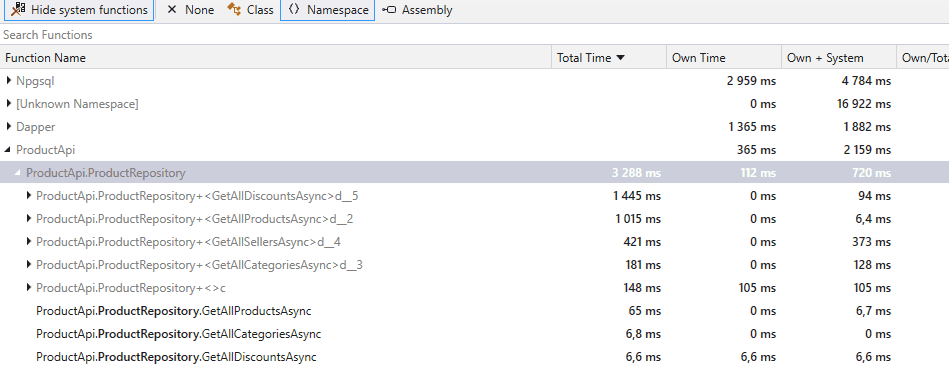
Task: Expand the Dapper namespace node
Action: pos(8,126)
